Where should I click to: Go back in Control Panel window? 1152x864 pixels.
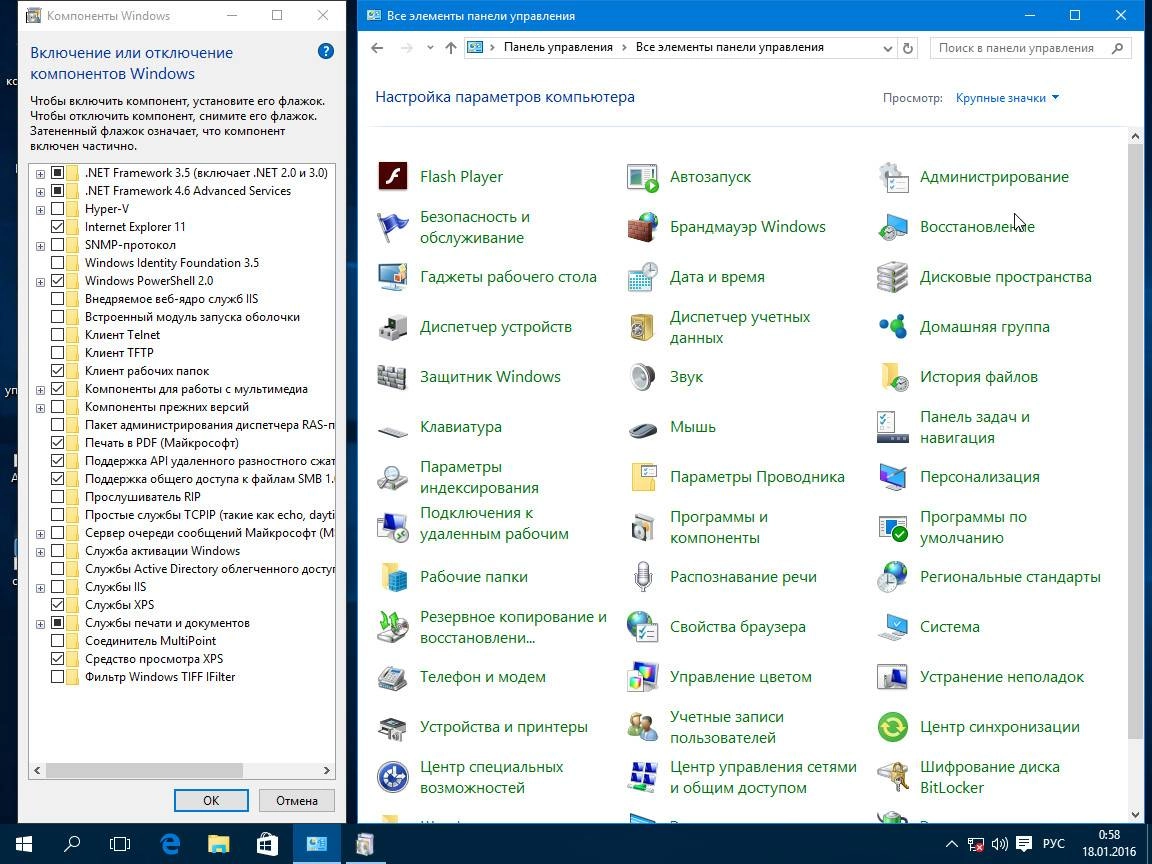pos(377,48)
